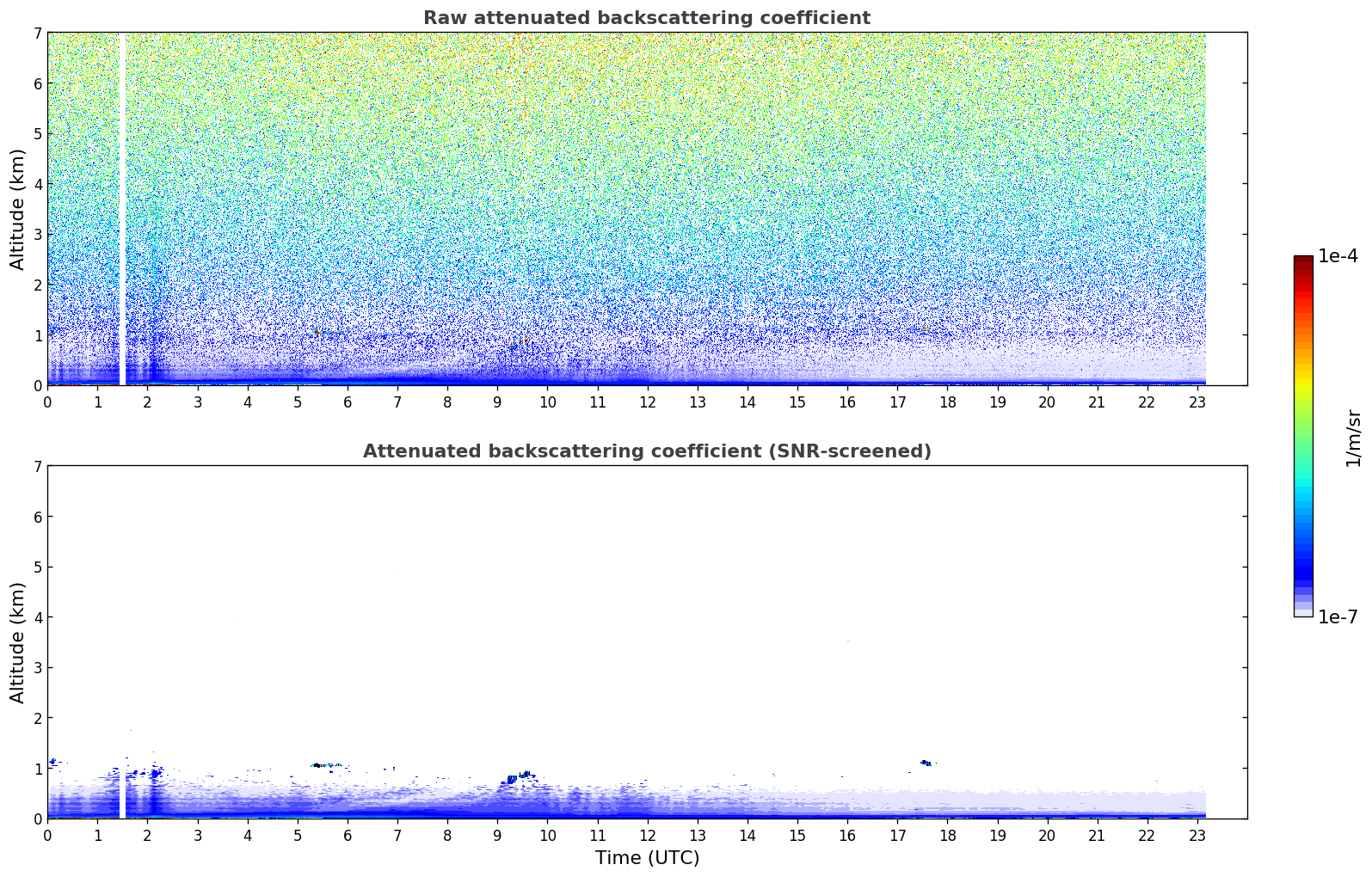Click time tick "12" under the raw plot

pyautogui.click(x=648, y=402)
